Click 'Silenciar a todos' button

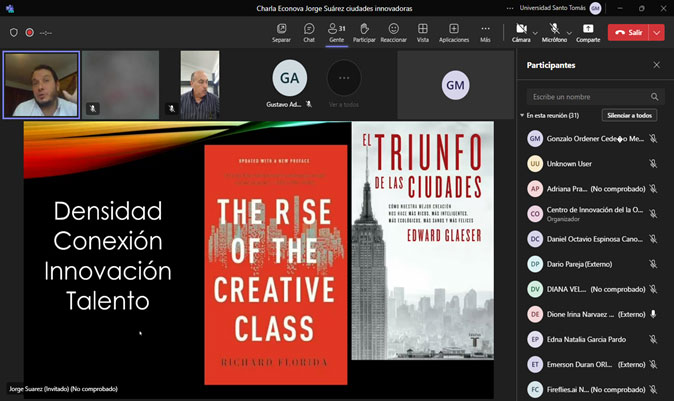tap(630, 116)
